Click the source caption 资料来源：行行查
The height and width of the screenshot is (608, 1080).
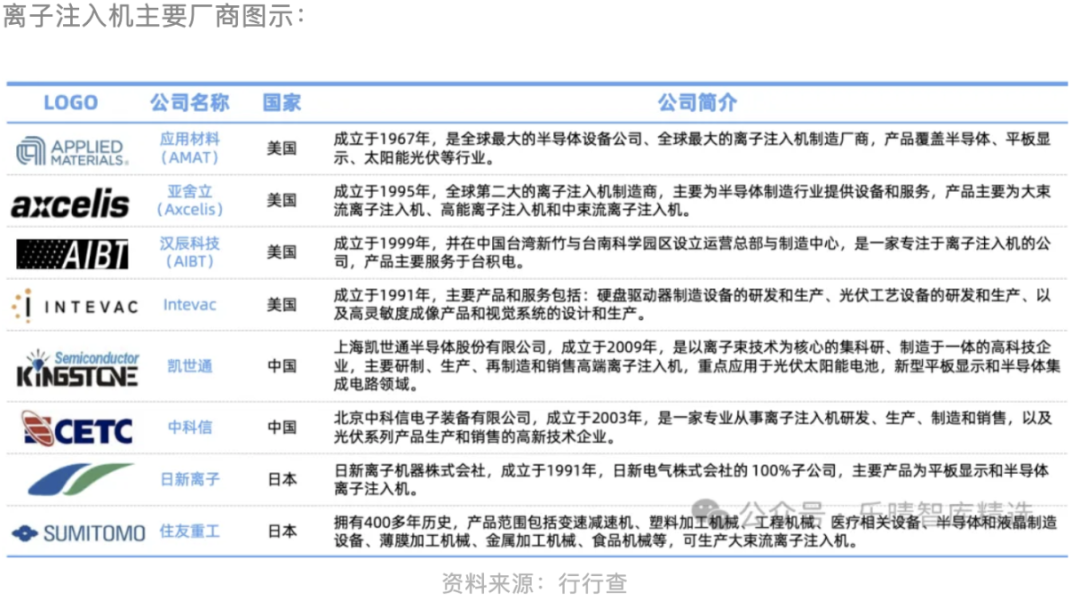point(534,583)
